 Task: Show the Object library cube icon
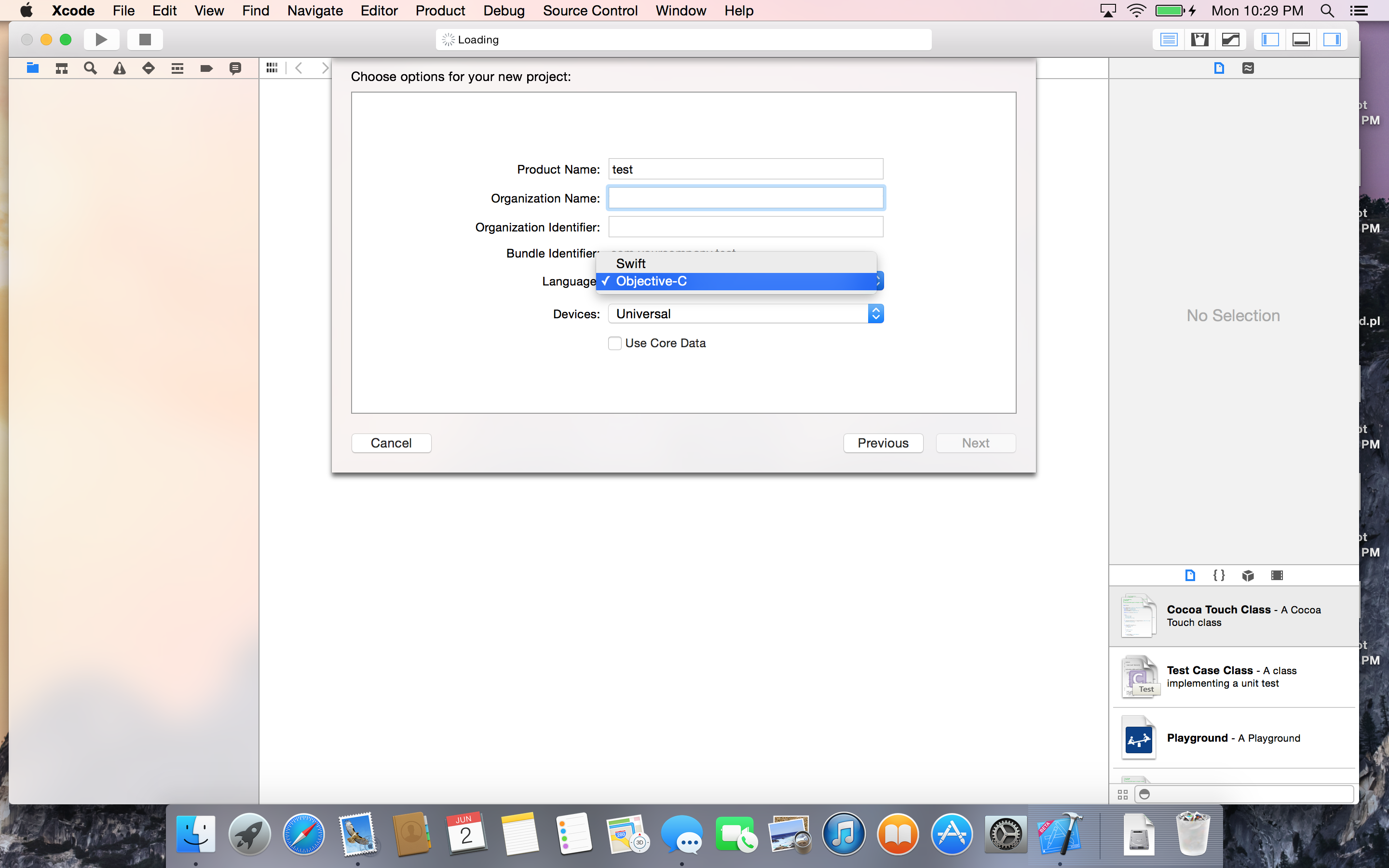(1248, 575)
